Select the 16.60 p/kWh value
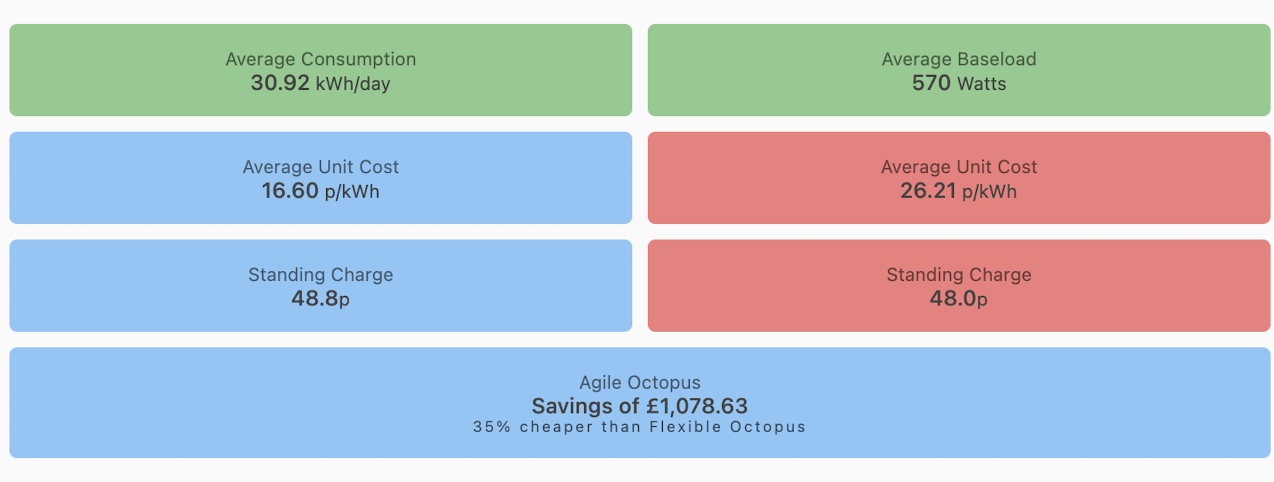 tap(320, 191)
